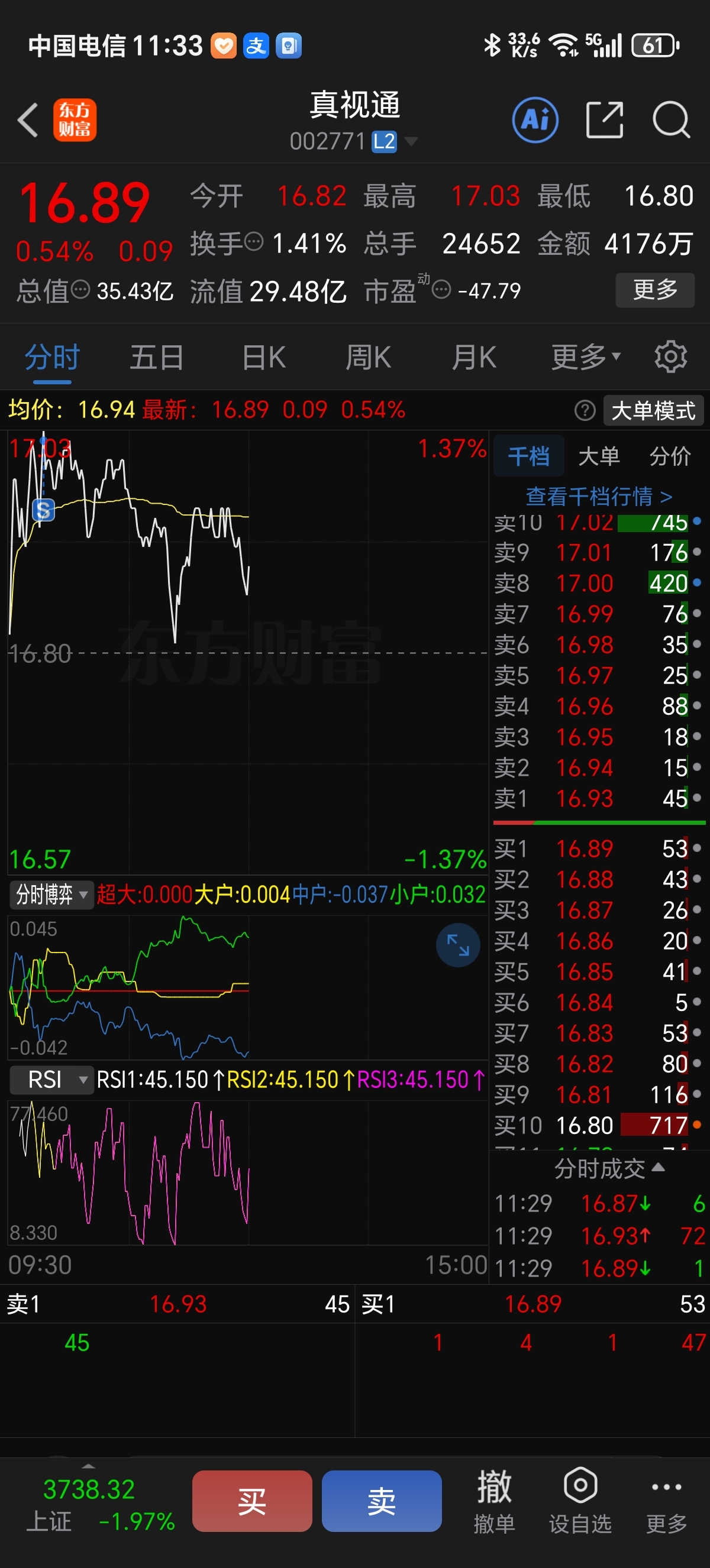Select 买10 price 16.80 row
The width and height of the screenshot is (710, 1568).
coord(599,1126)
